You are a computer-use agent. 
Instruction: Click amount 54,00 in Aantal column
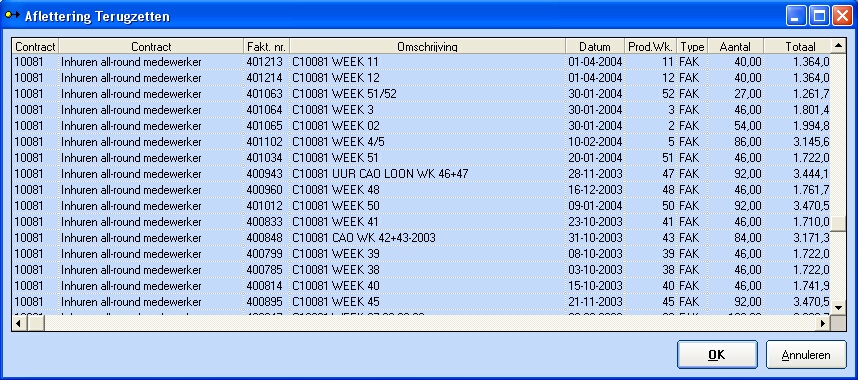747,125
